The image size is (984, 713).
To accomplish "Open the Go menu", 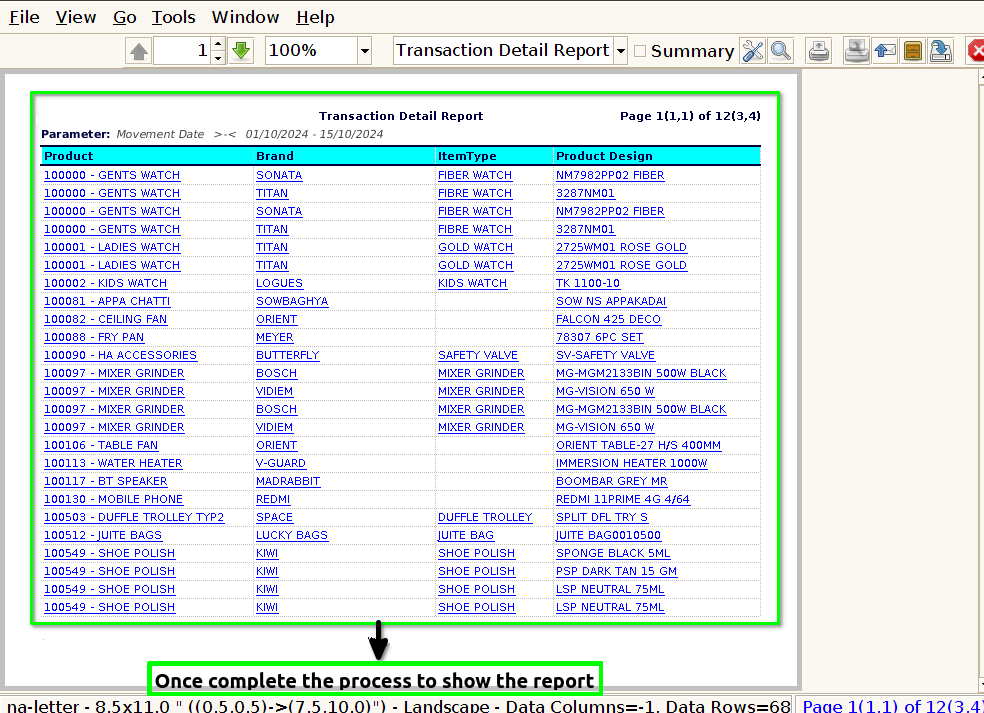I will click(x=125, y=17).
